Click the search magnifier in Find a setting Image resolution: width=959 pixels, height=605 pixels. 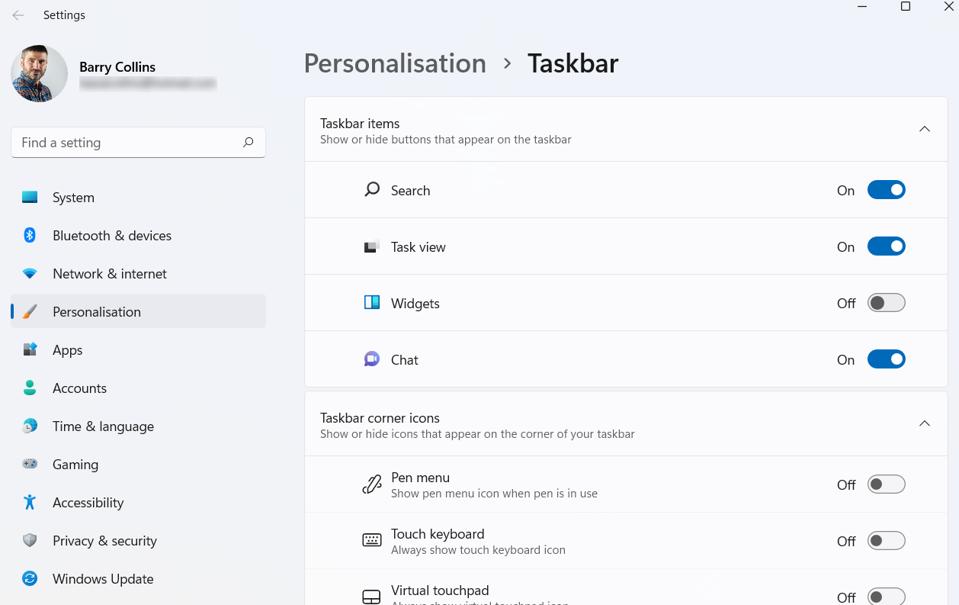point(247,142)
